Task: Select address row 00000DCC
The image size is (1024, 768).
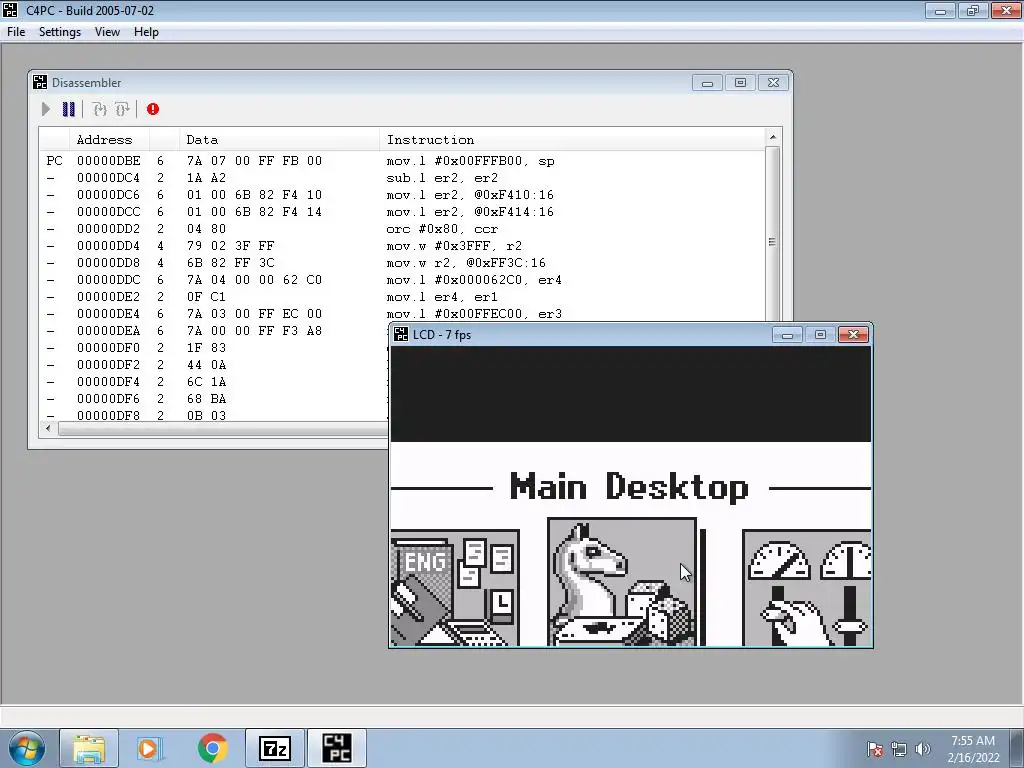Action: 402,212
